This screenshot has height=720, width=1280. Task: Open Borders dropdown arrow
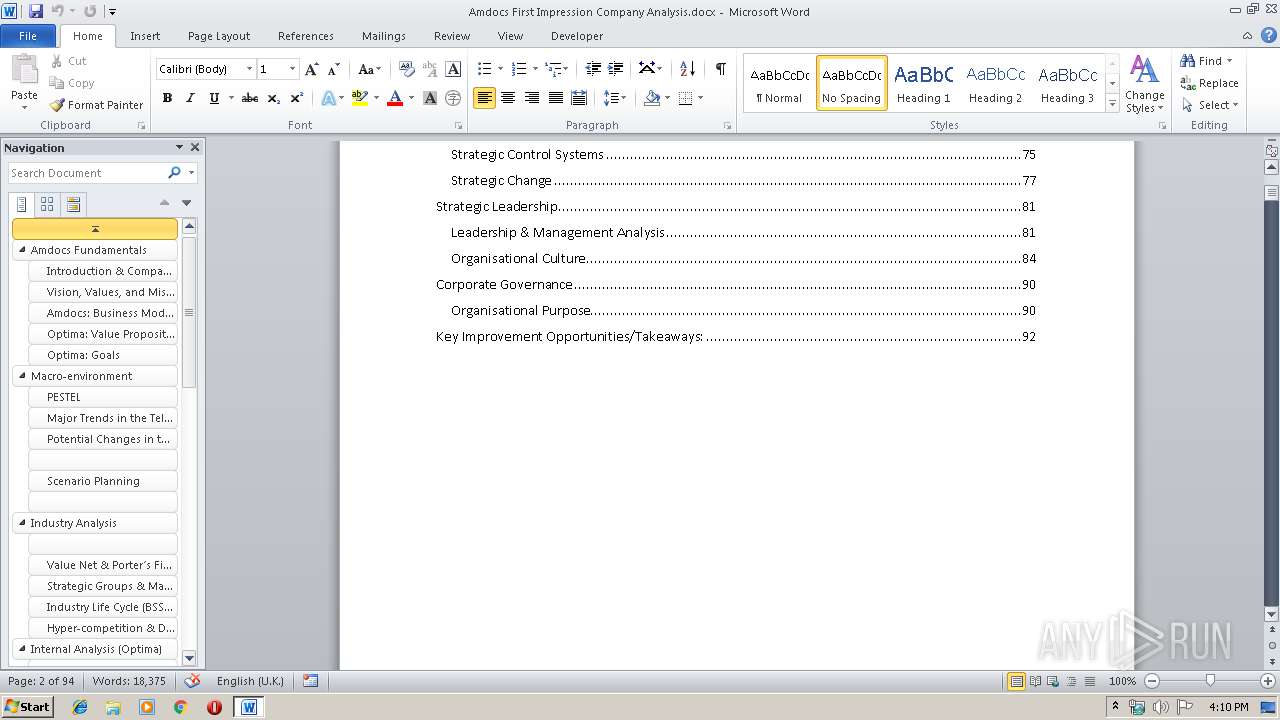click(700, 98)
